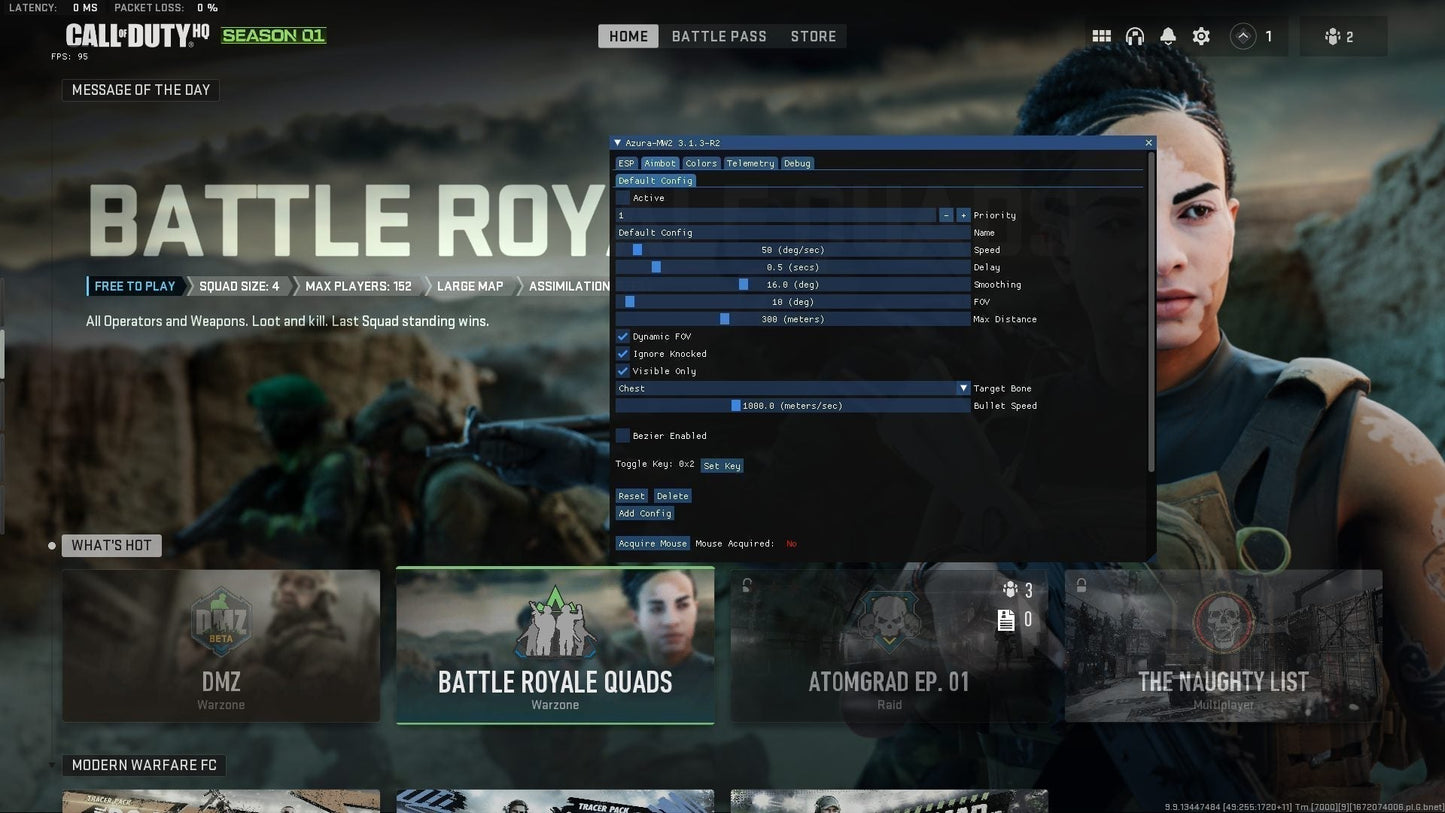Click the Season 01 badge
The width and height of the screenshot is (1445, 813).
pos(274,36)
